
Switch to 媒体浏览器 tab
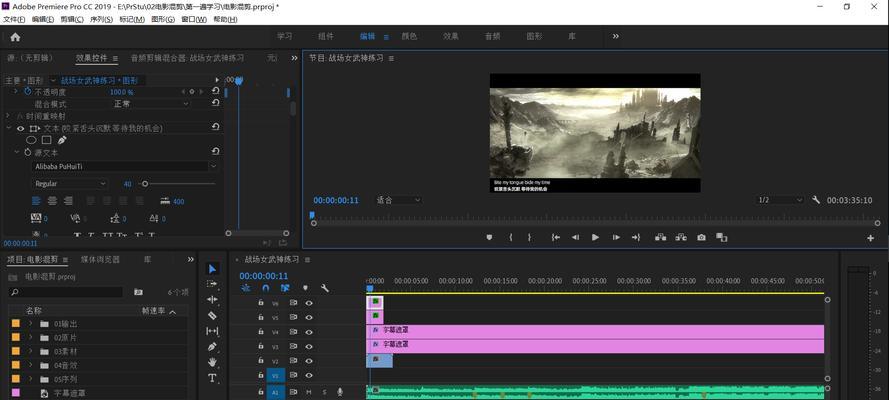coord(100,259)
